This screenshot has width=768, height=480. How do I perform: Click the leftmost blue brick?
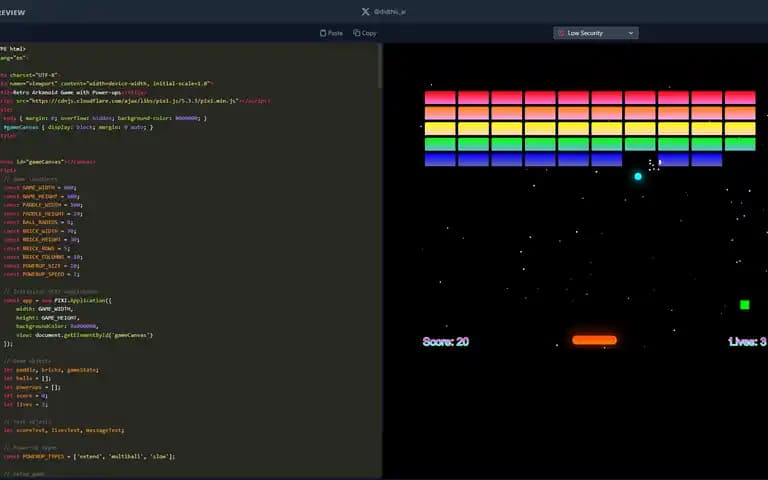pyautogui.click(x=440, y=160)
